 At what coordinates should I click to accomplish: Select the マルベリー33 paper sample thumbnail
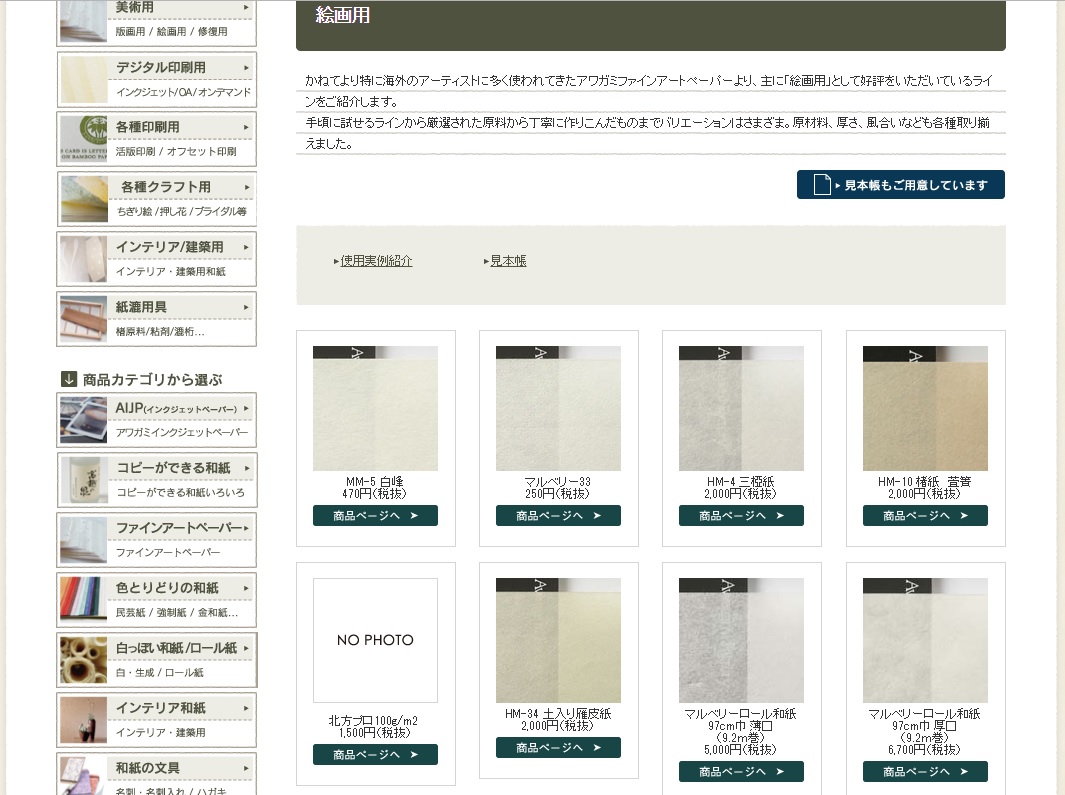pos(558,409)
